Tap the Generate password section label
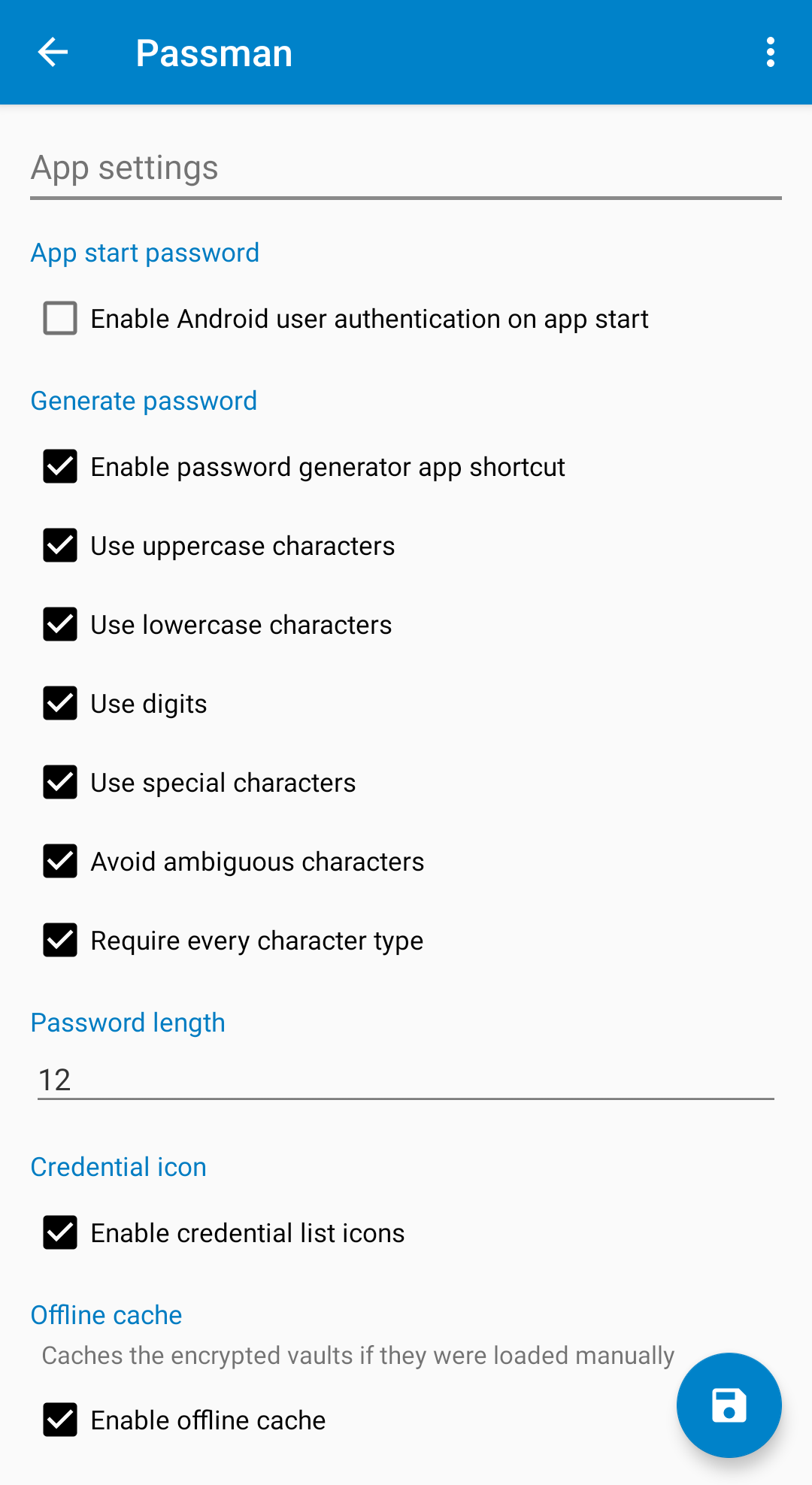The width and height of the screenshot is (812, 1485). click(x=144, y=401)
